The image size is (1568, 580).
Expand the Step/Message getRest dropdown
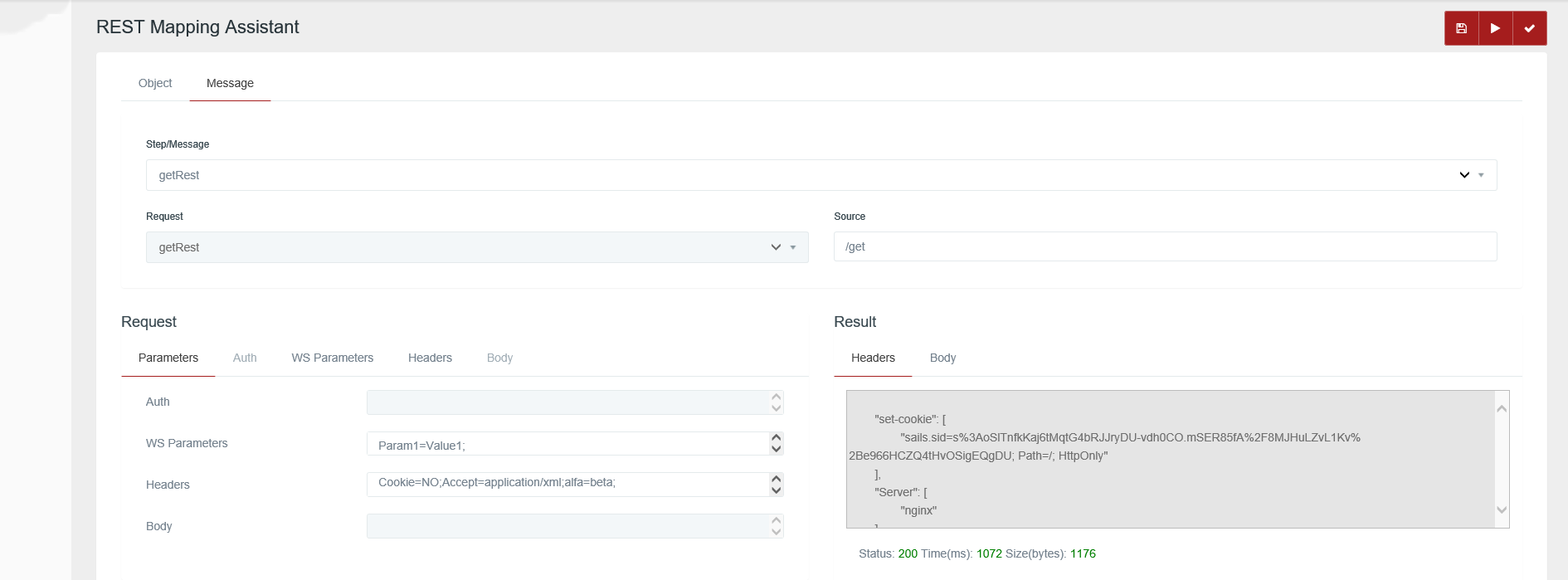[x=1463, y=175]
